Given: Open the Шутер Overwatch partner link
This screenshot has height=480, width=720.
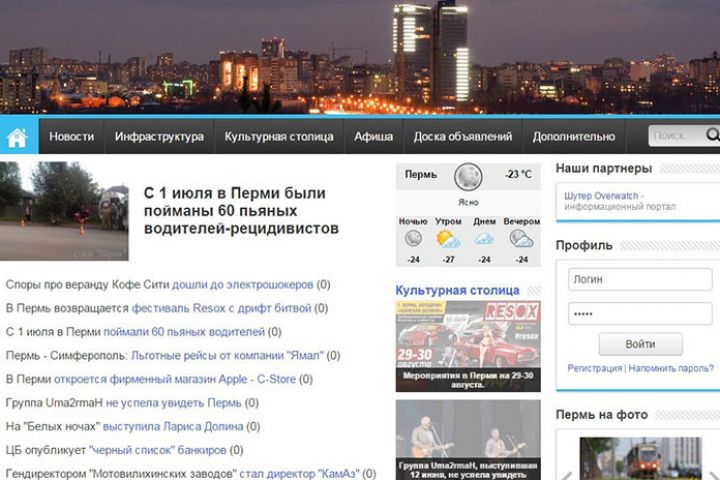Looking at the screenshot, I should pos(603,196).
